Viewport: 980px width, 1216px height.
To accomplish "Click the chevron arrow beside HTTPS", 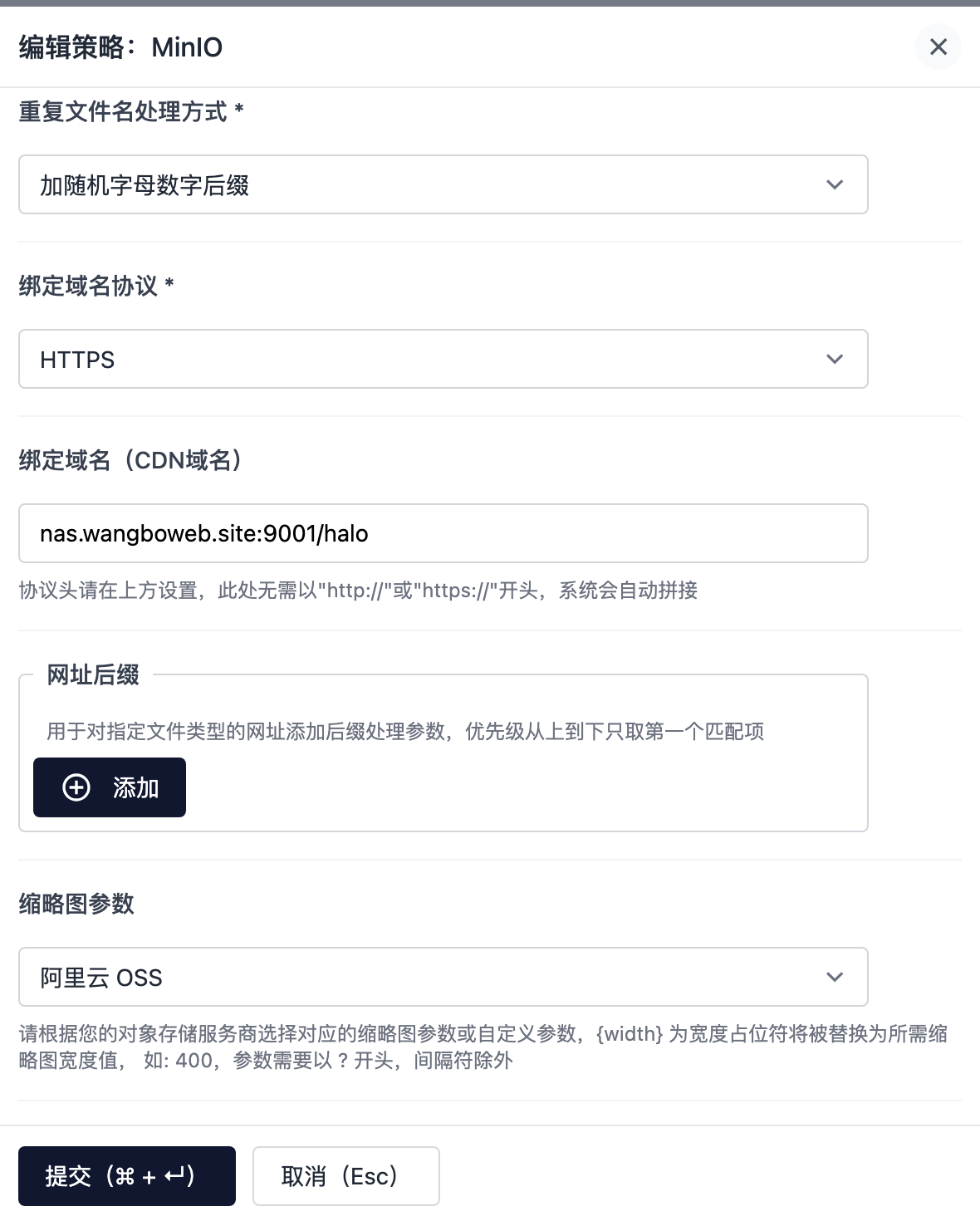I will [835, 359].
